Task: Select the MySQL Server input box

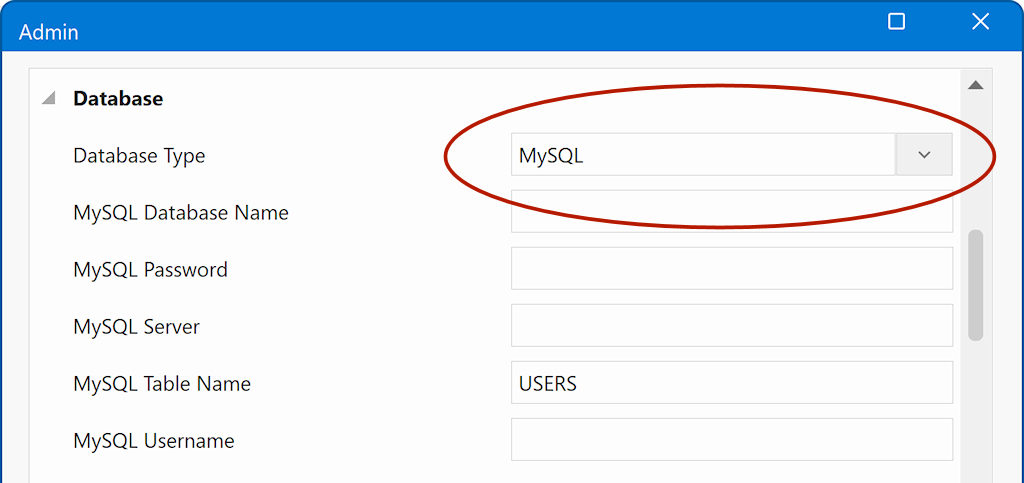Action: point(731,326)
